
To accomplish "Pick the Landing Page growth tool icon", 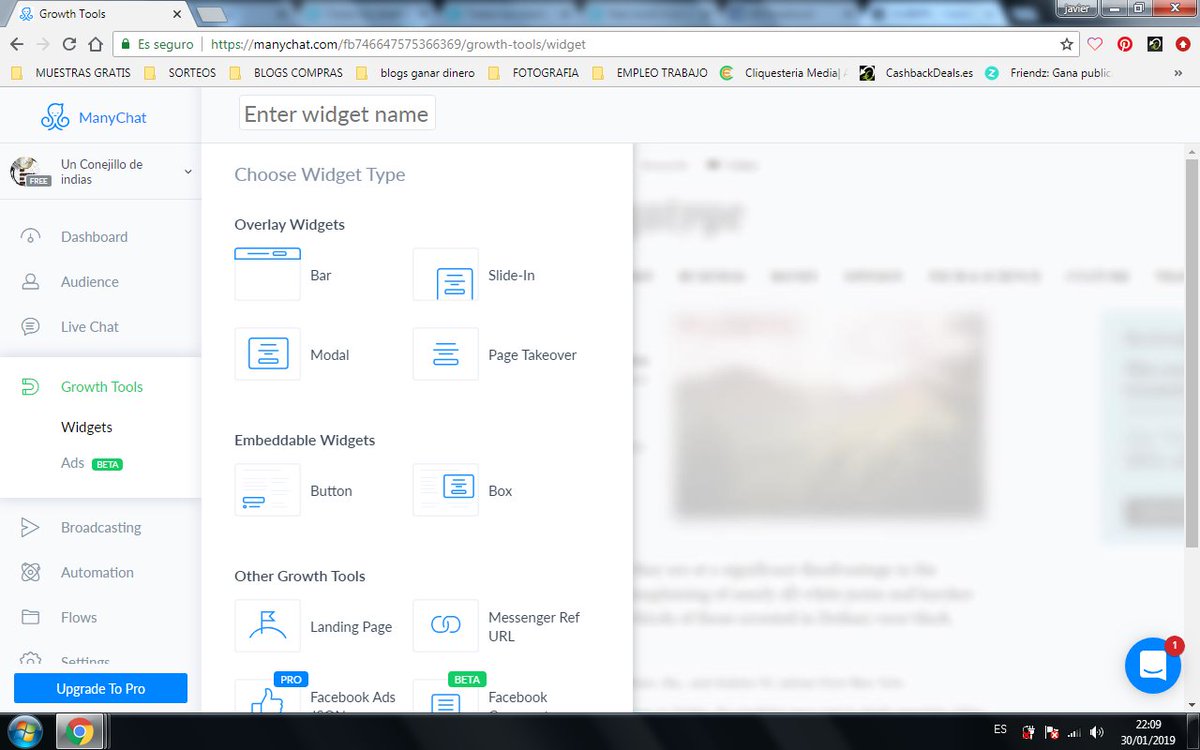I will pos(267,626).
